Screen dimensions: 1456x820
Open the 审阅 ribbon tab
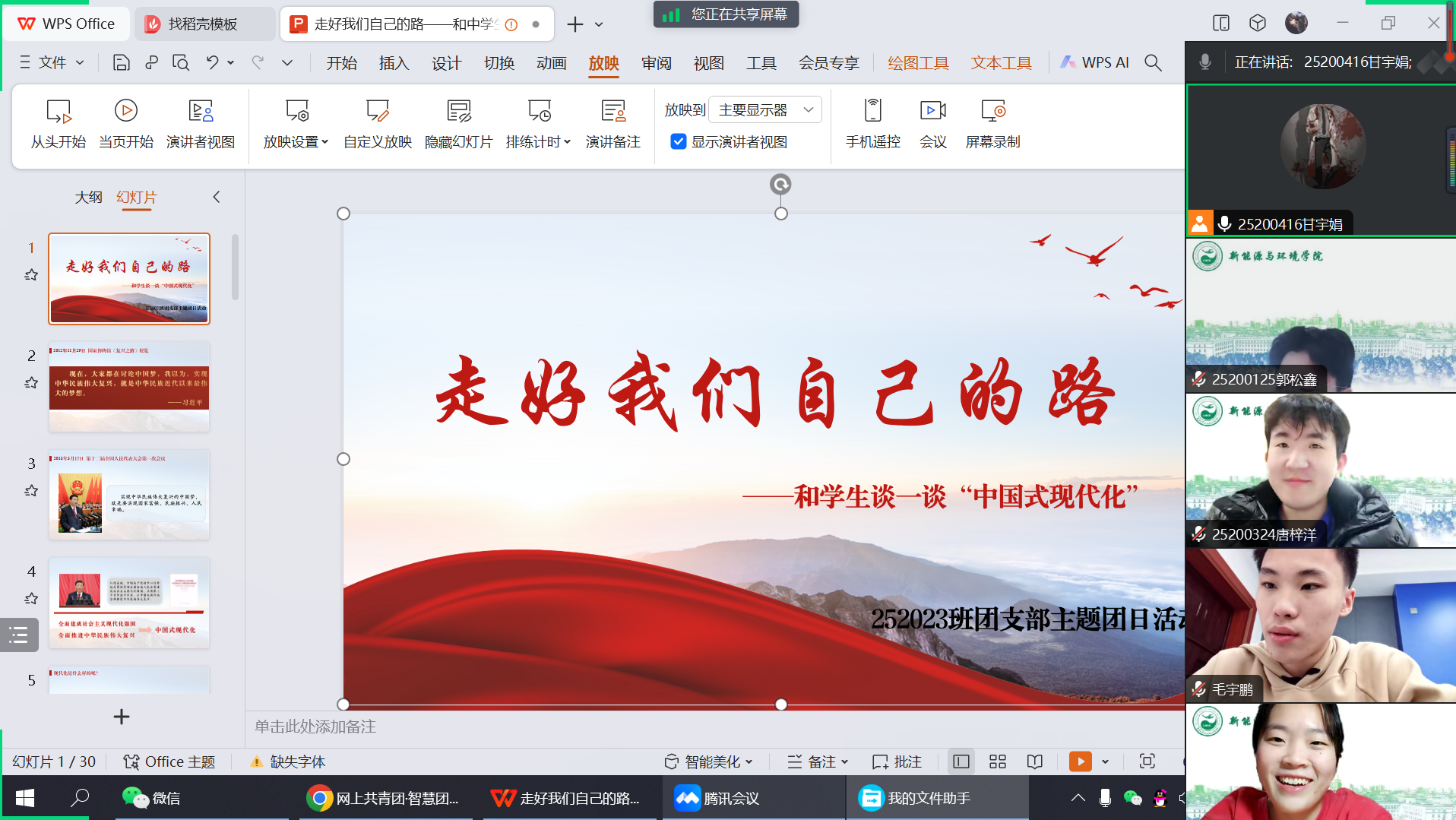[656, 63]
